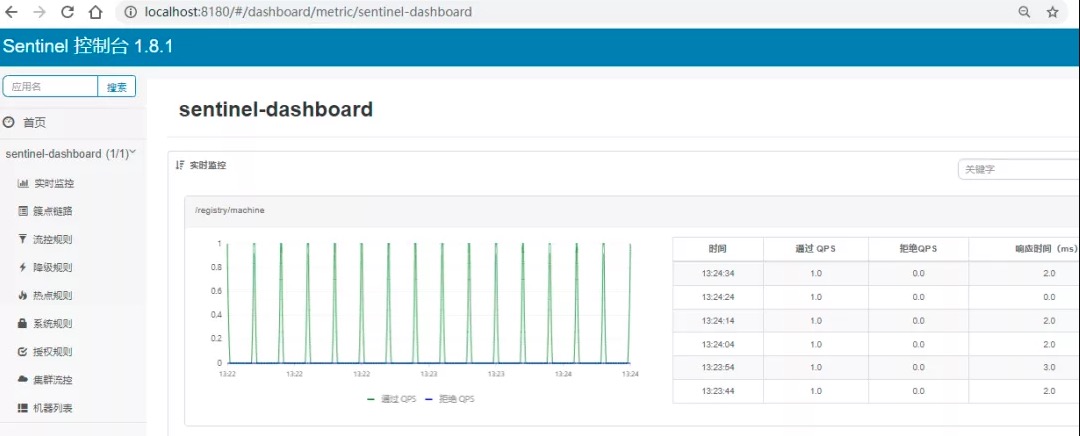Click the 实时监控 chart icon in sidebar
Image resolution: width=1080 pixels, height=436 pixels.
[22, 184]
